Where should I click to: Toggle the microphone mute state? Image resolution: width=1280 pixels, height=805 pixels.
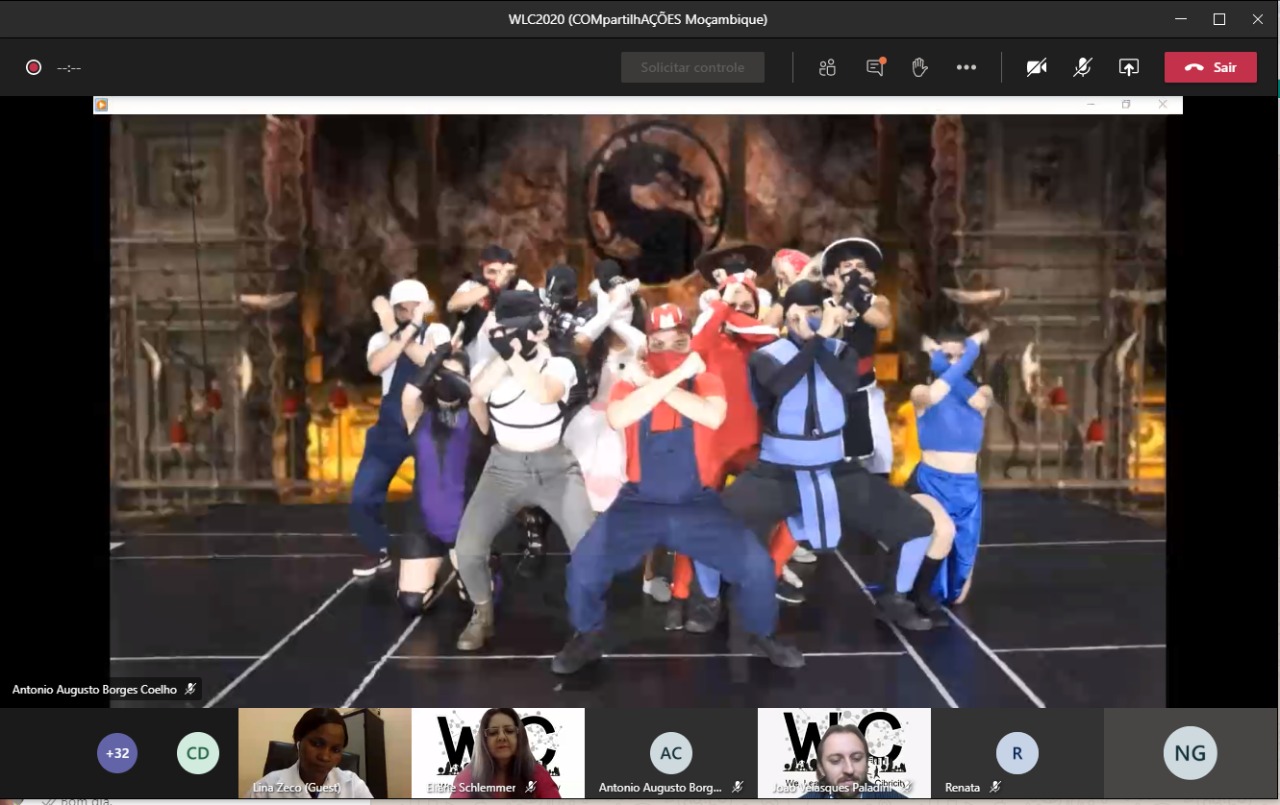pos(1083,67)
